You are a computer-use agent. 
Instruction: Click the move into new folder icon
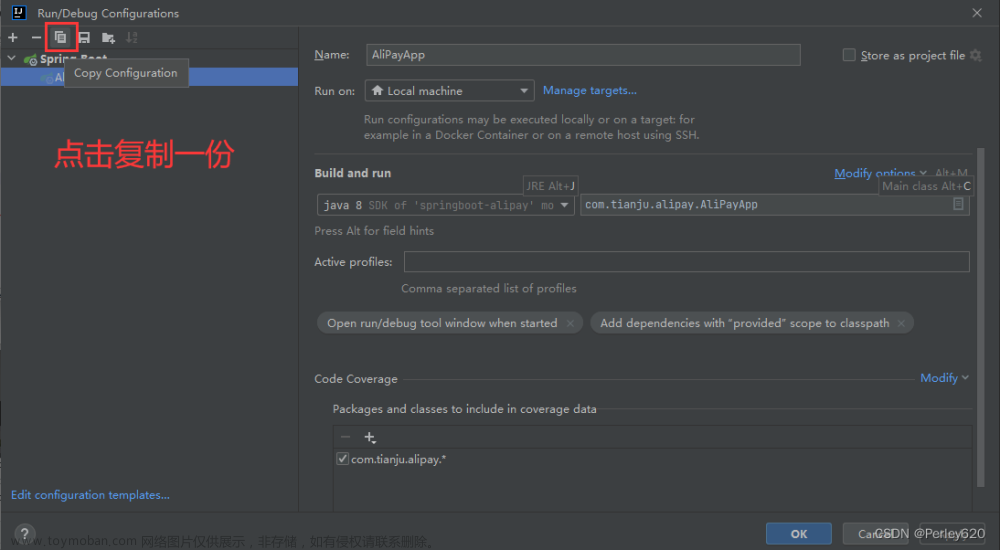pos(108,38)
